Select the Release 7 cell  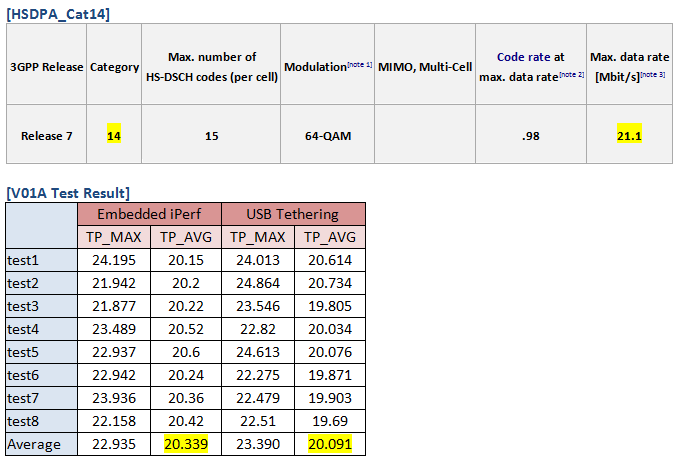click(47, 135)
